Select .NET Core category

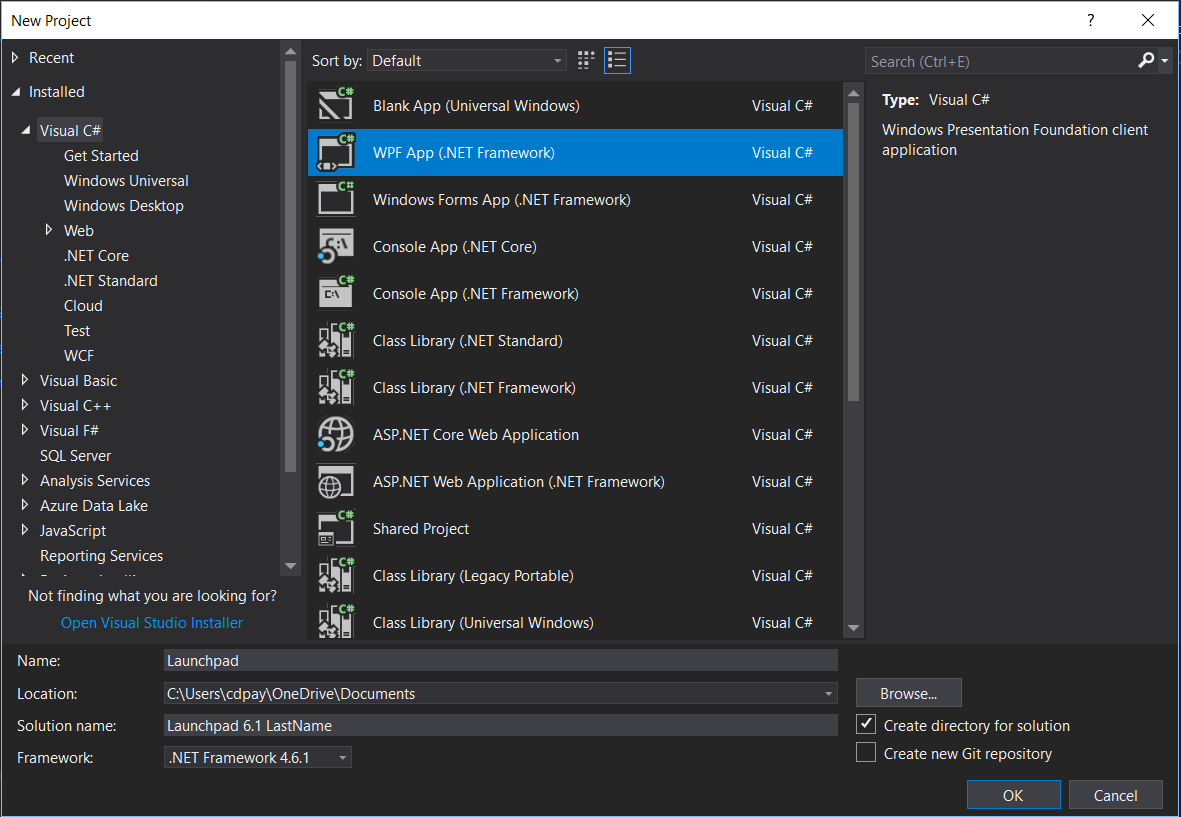pos(96,255)
